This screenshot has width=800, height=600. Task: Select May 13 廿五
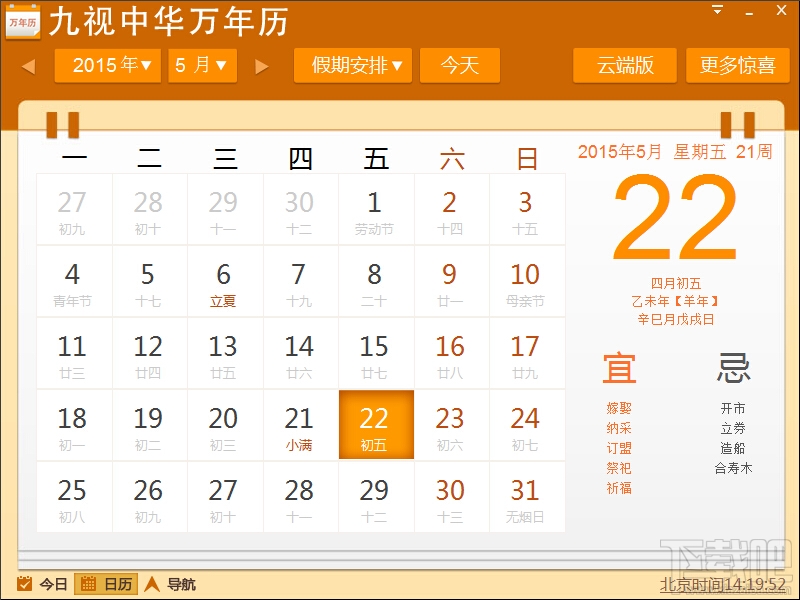(225, 354)
